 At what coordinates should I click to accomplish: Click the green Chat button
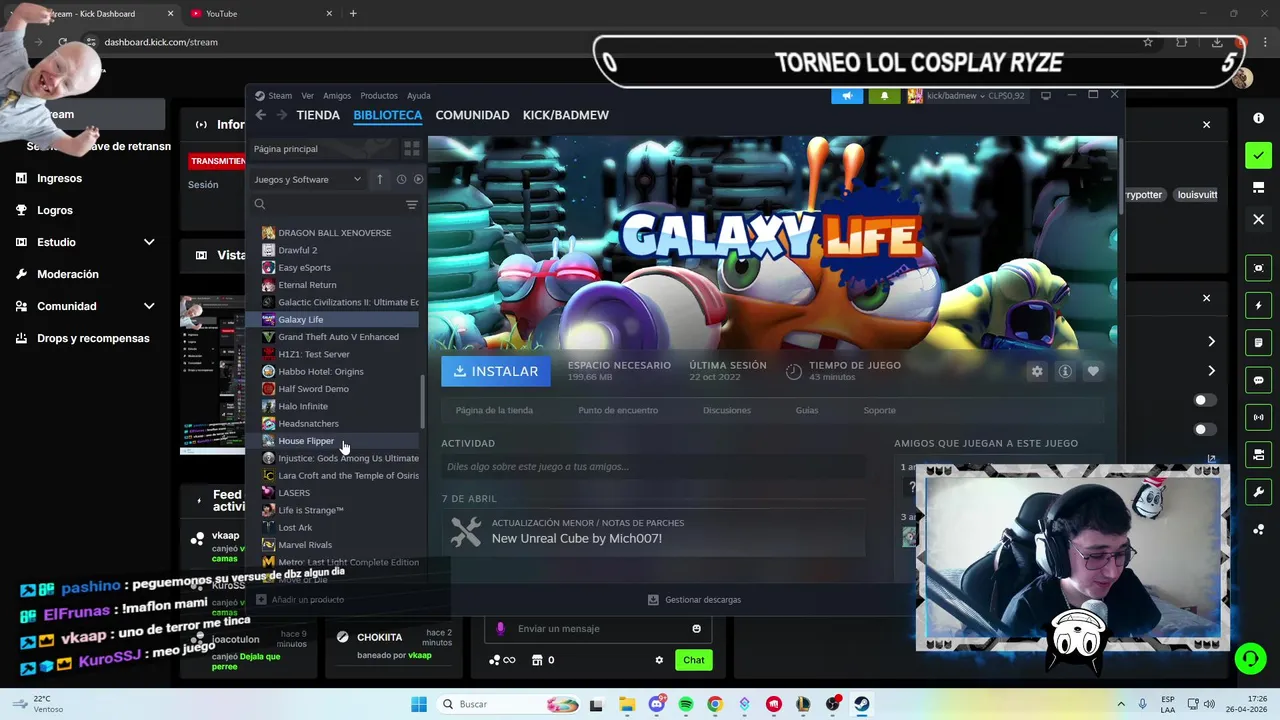tap(694, 660)
